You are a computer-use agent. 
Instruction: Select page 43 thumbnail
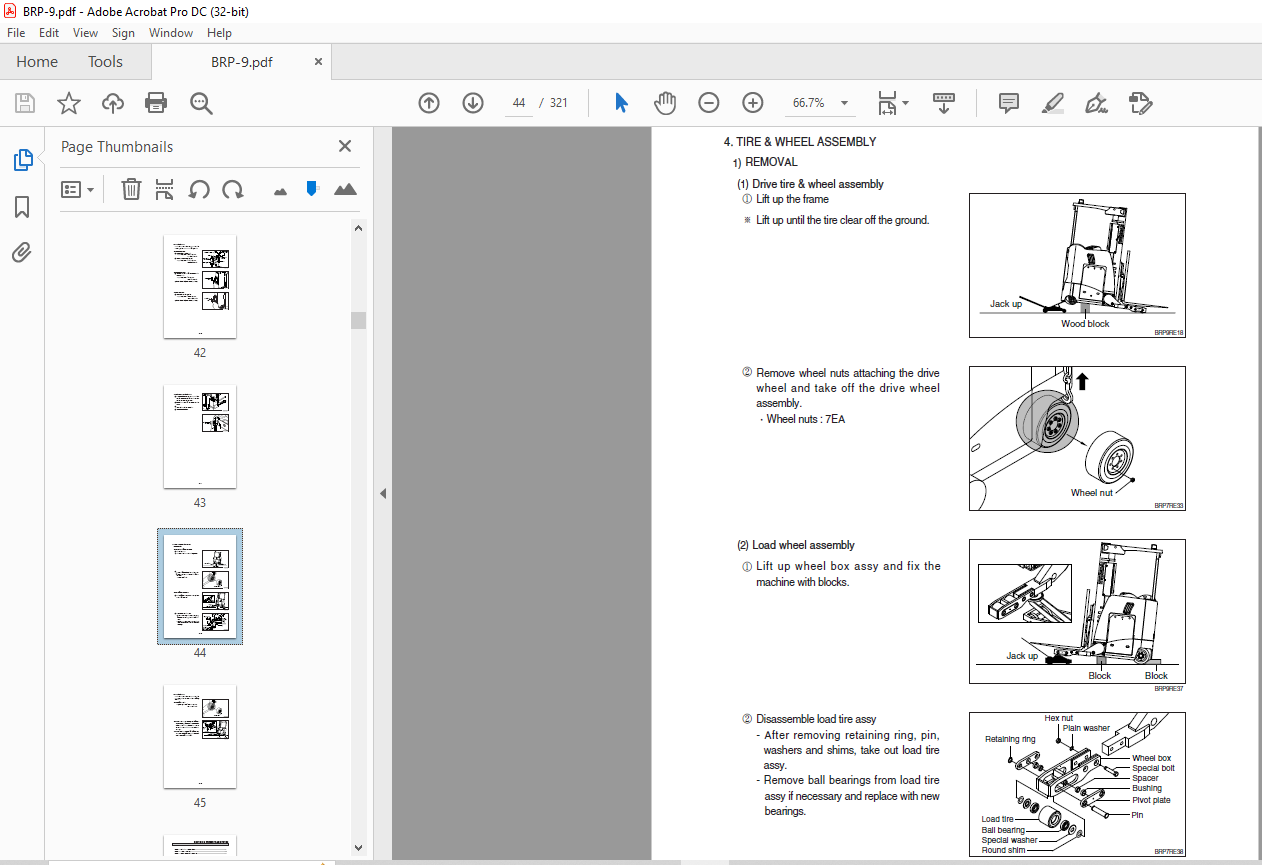pos(200,437)
